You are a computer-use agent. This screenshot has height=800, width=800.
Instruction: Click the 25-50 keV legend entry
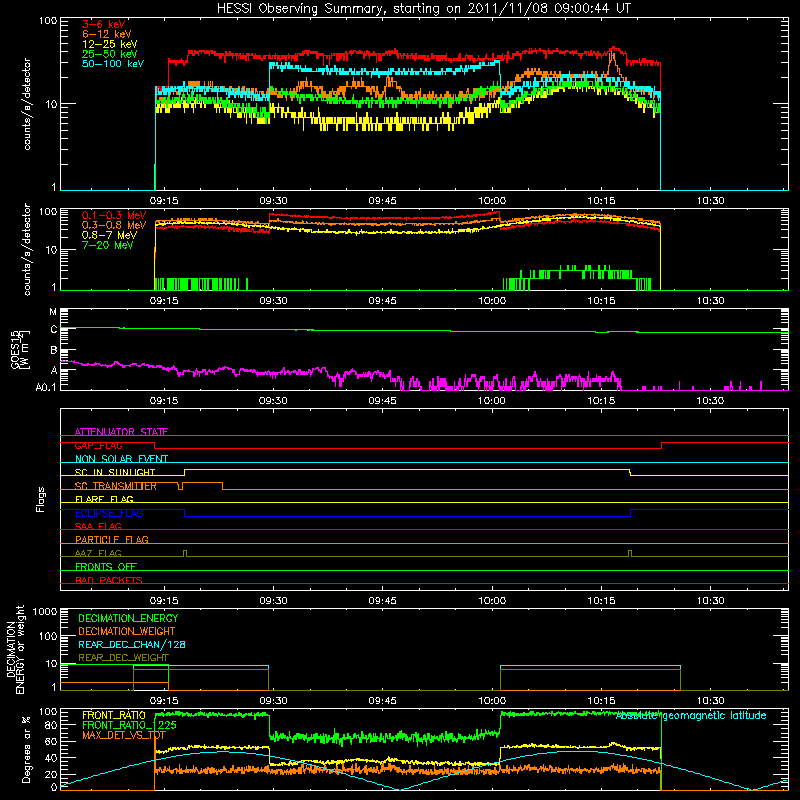[110, 54]
